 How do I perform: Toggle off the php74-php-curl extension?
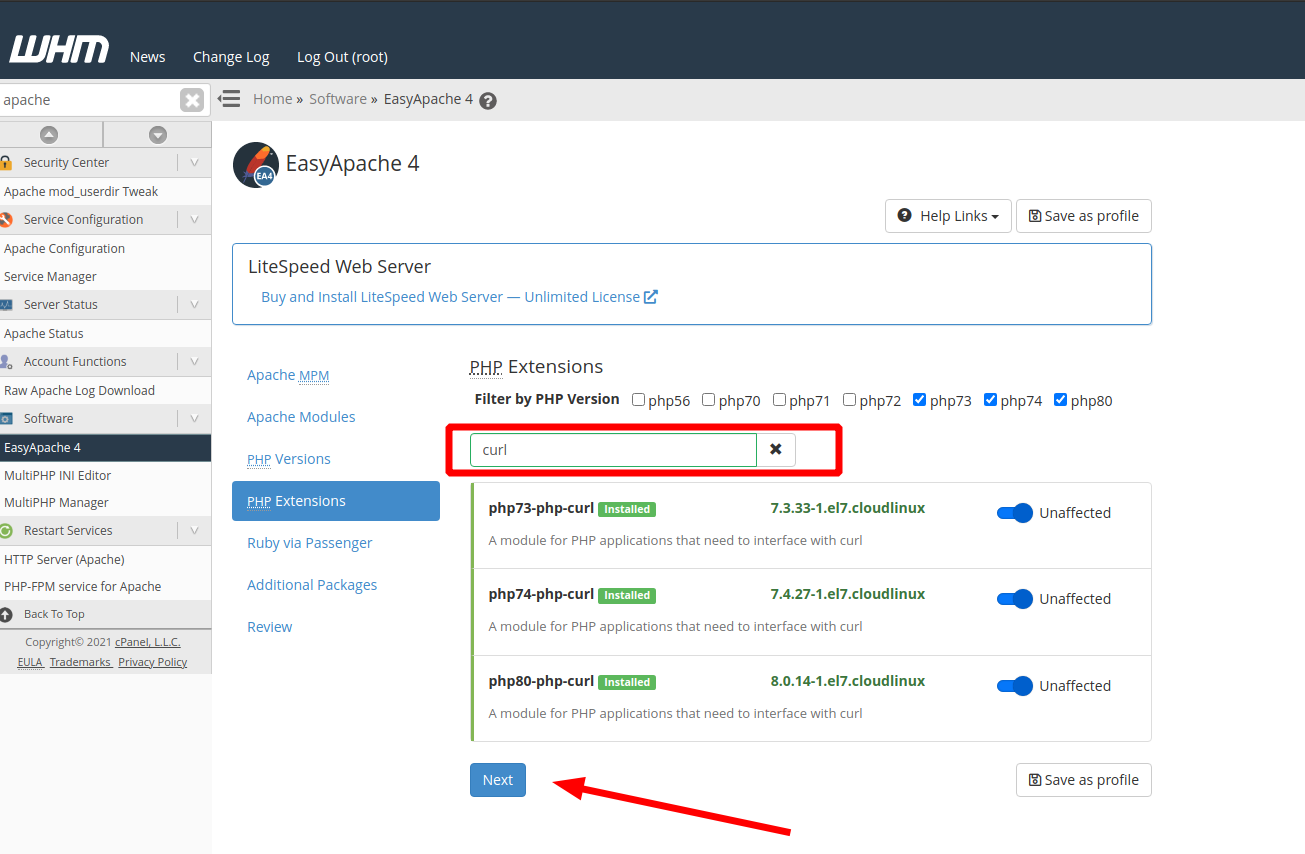click(x=1014, y=599)
